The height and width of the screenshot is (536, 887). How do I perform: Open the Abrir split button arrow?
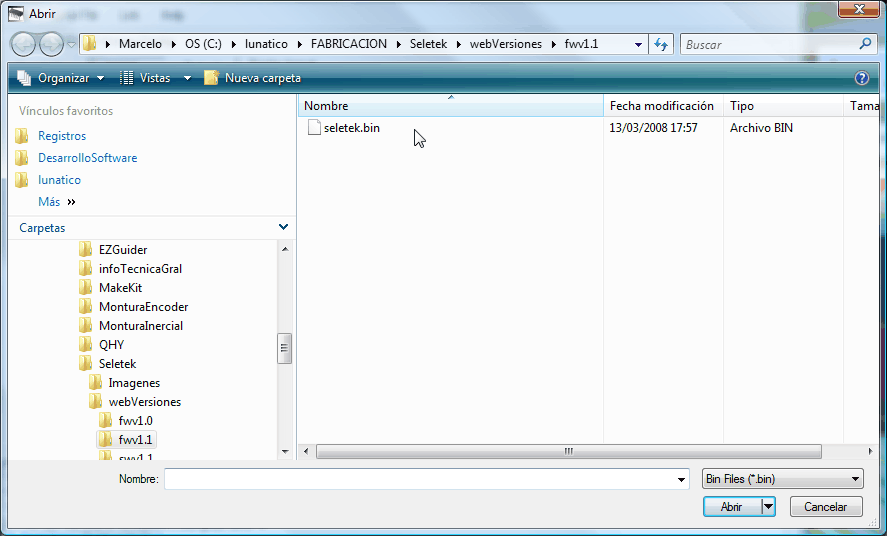point(768,507)
